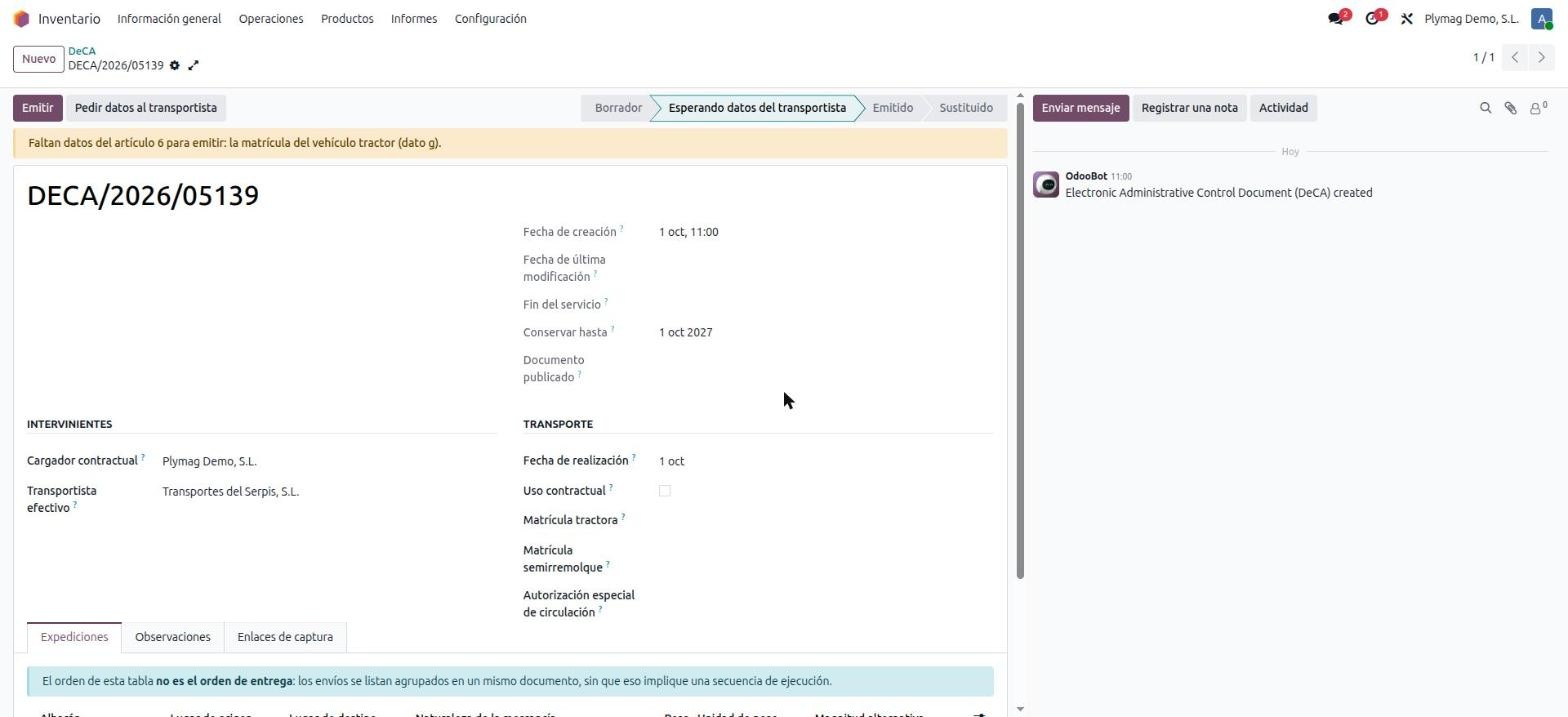Show help tooltip for Cargador contractual

click(x=143, y=458)
